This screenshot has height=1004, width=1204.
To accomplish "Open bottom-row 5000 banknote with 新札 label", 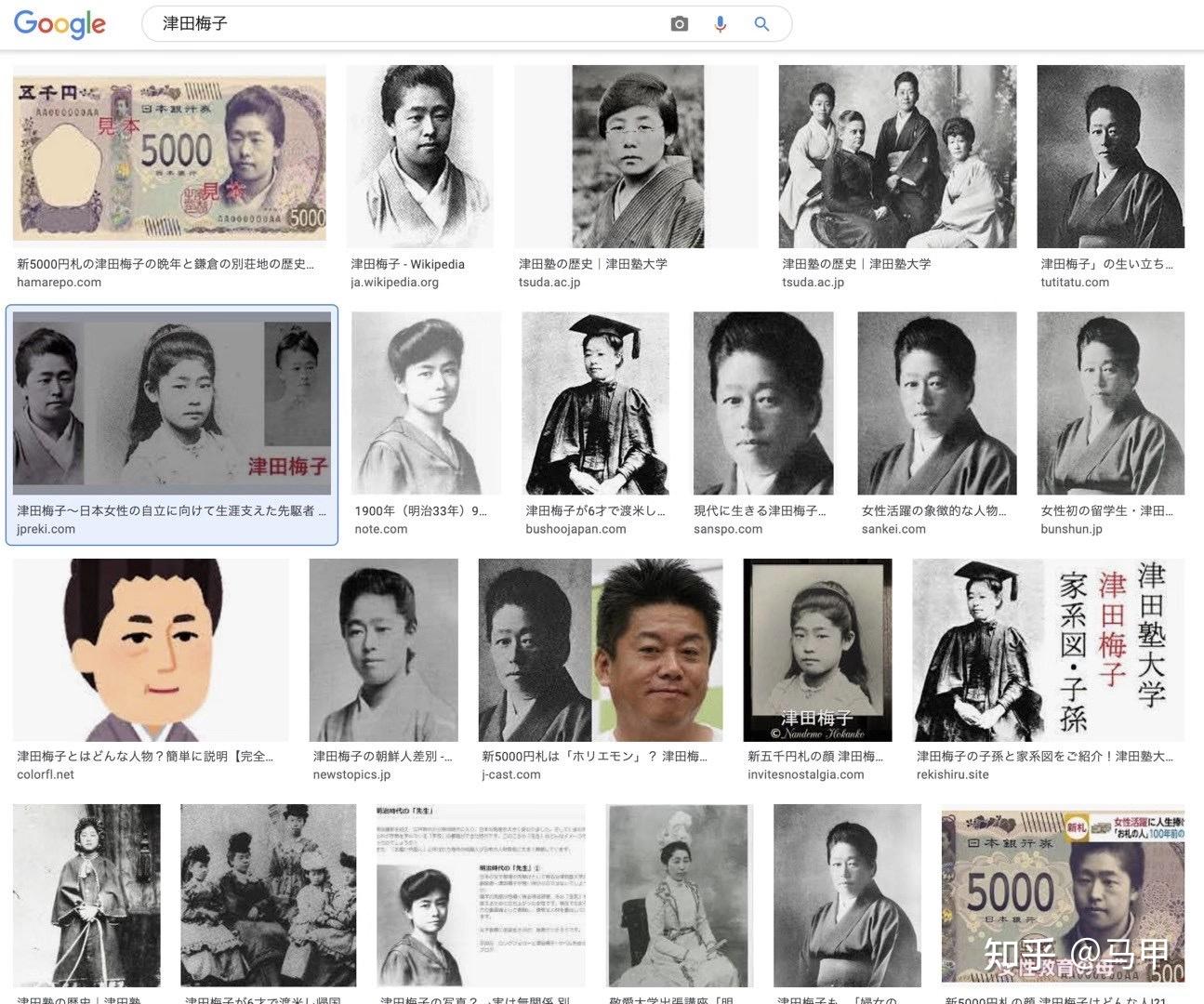I will [x=1063, y=895].
